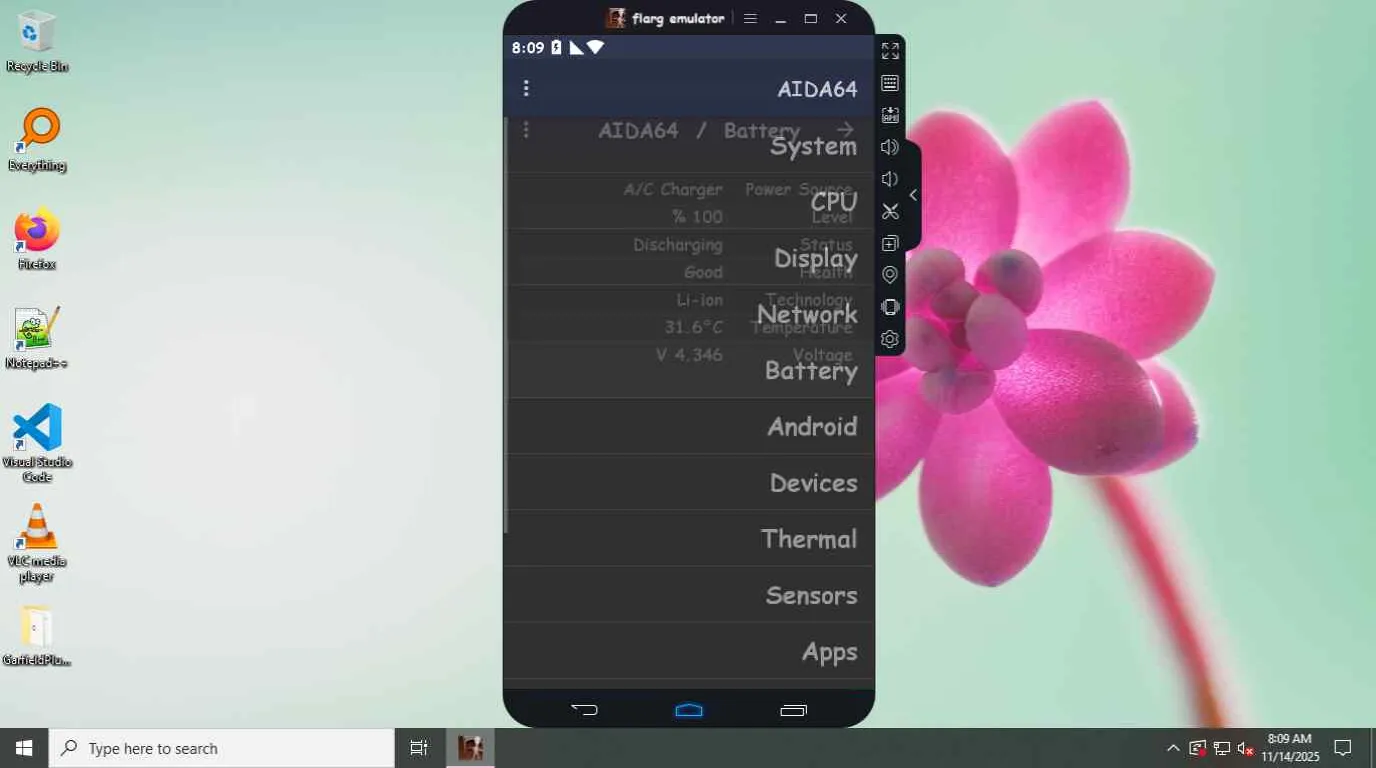Tap the Android back navigation button

[x=584, y=710]
